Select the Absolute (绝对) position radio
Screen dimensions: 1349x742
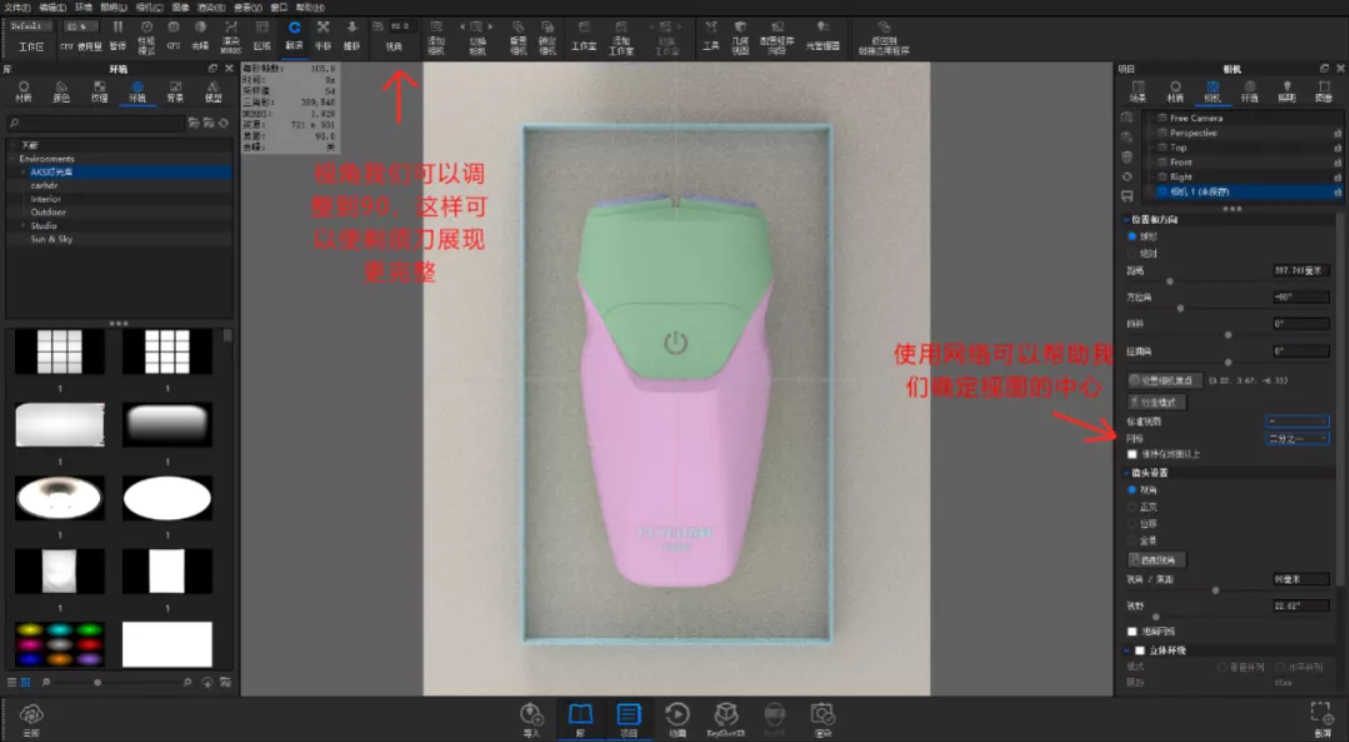[x=1132, y=254]
